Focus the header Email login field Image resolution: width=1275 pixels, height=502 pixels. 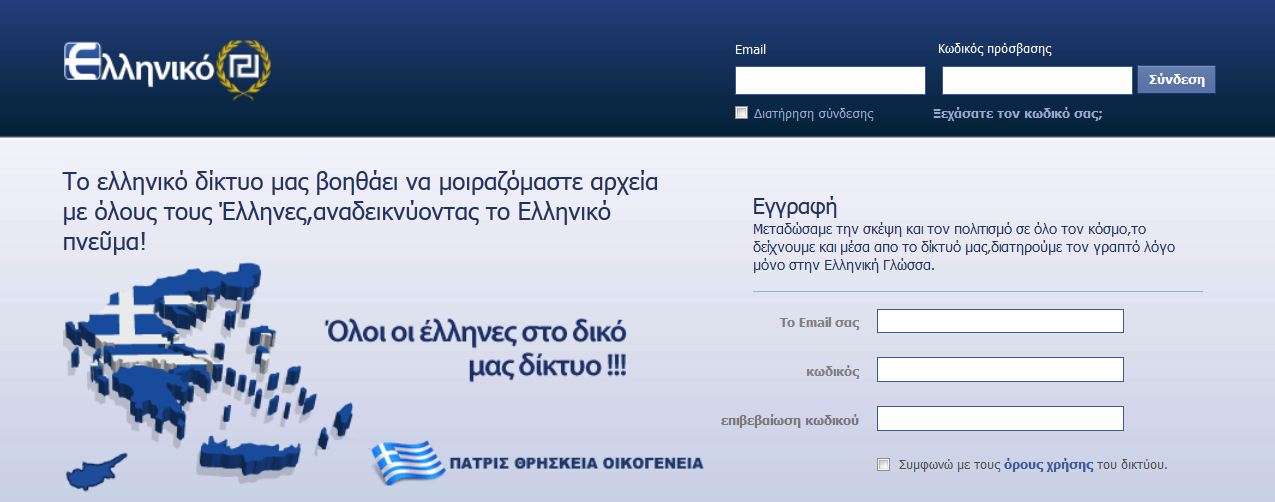click(x=830, y=80)
